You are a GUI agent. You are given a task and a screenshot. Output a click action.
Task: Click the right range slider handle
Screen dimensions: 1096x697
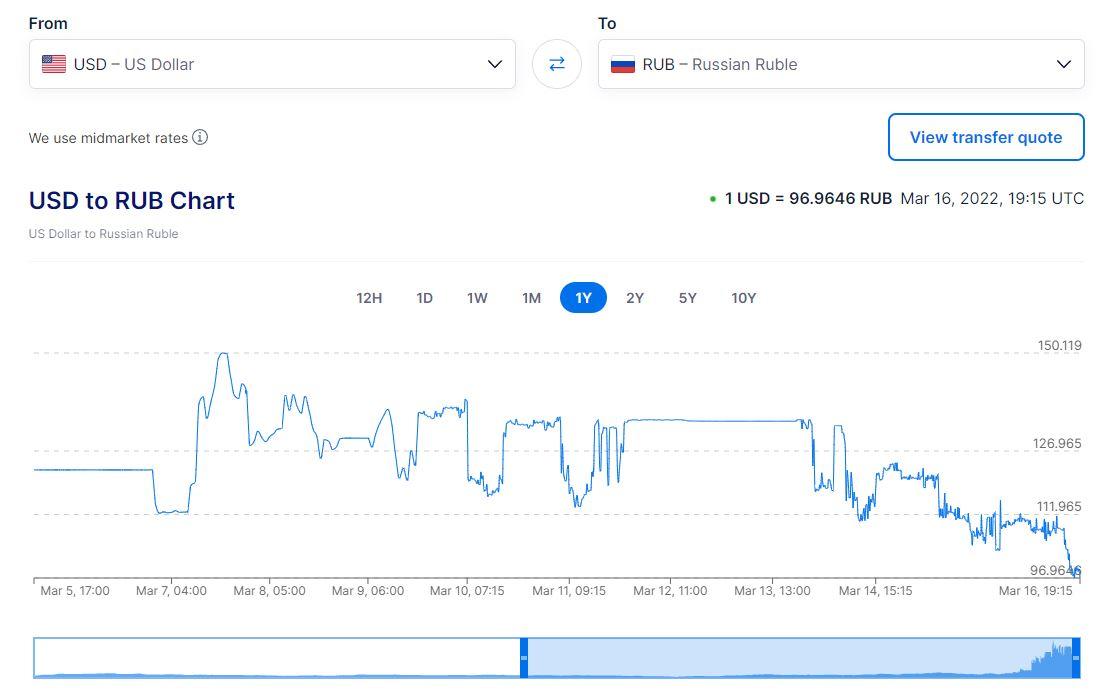(1076, 658)
